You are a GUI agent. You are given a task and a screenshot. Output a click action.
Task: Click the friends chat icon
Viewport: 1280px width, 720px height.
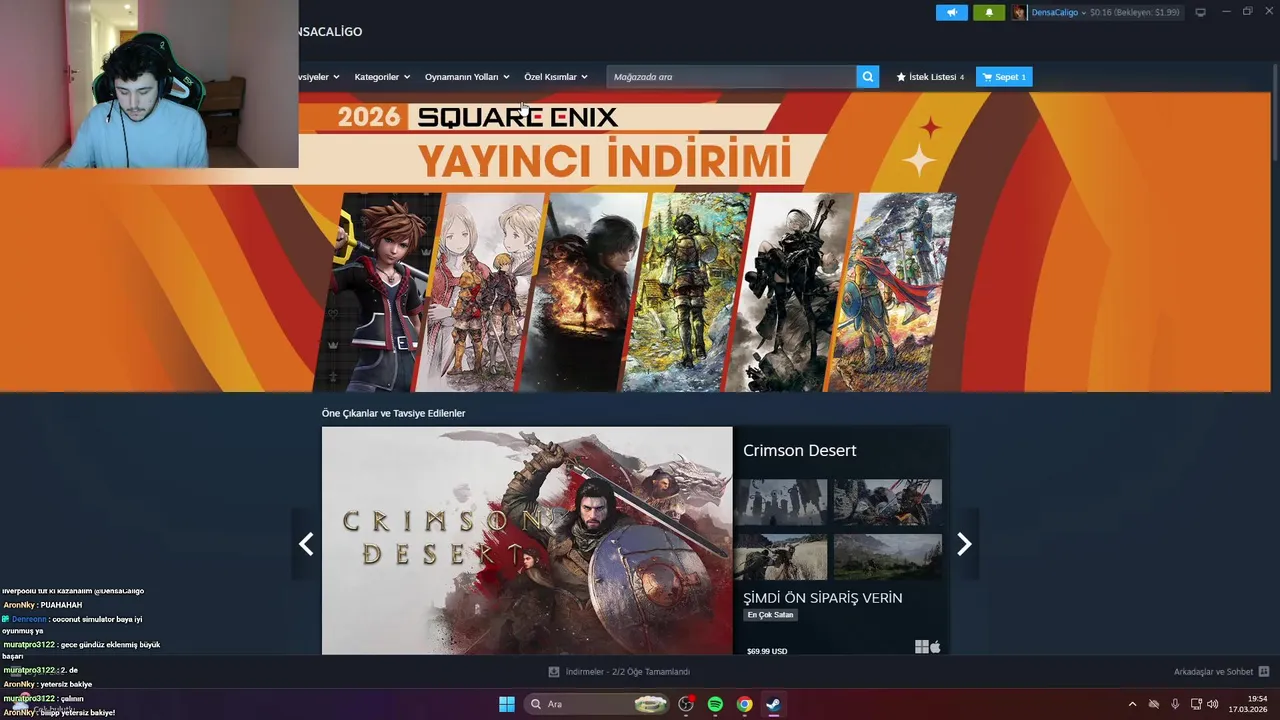[x=1264, y=672]
